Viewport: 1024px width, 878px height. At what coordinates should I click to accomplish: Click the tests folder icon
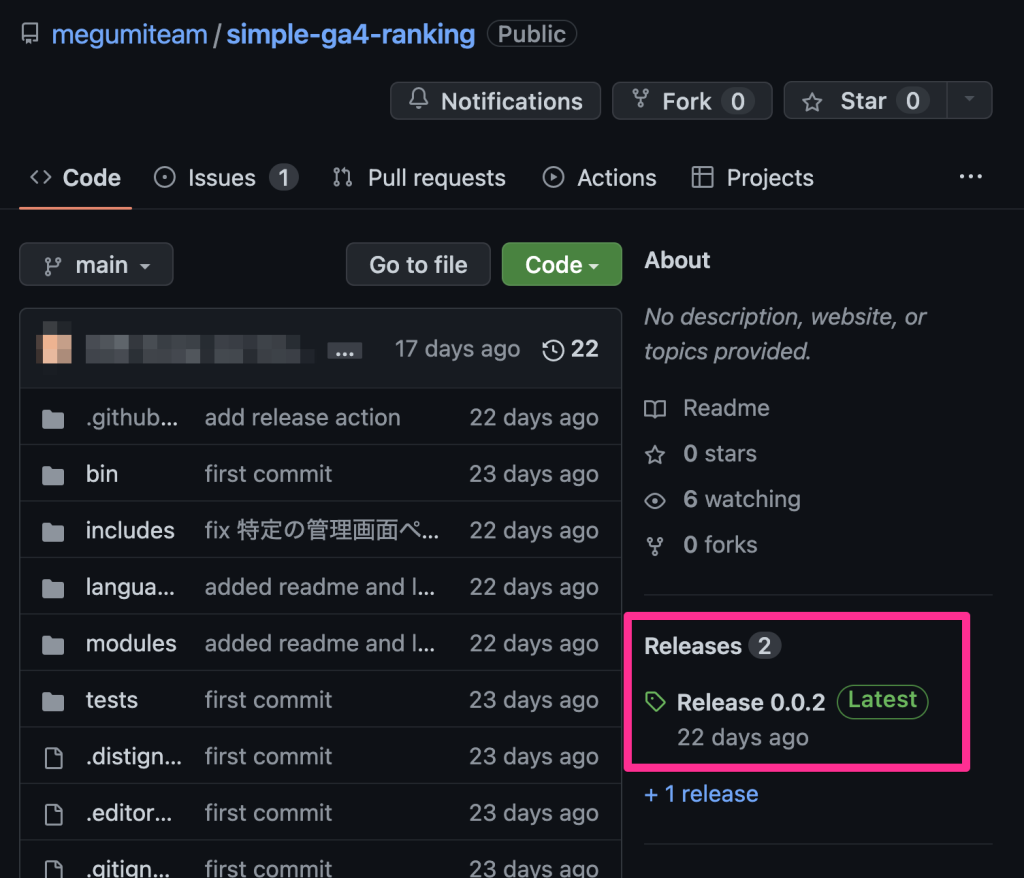click(x=53, y=702)
